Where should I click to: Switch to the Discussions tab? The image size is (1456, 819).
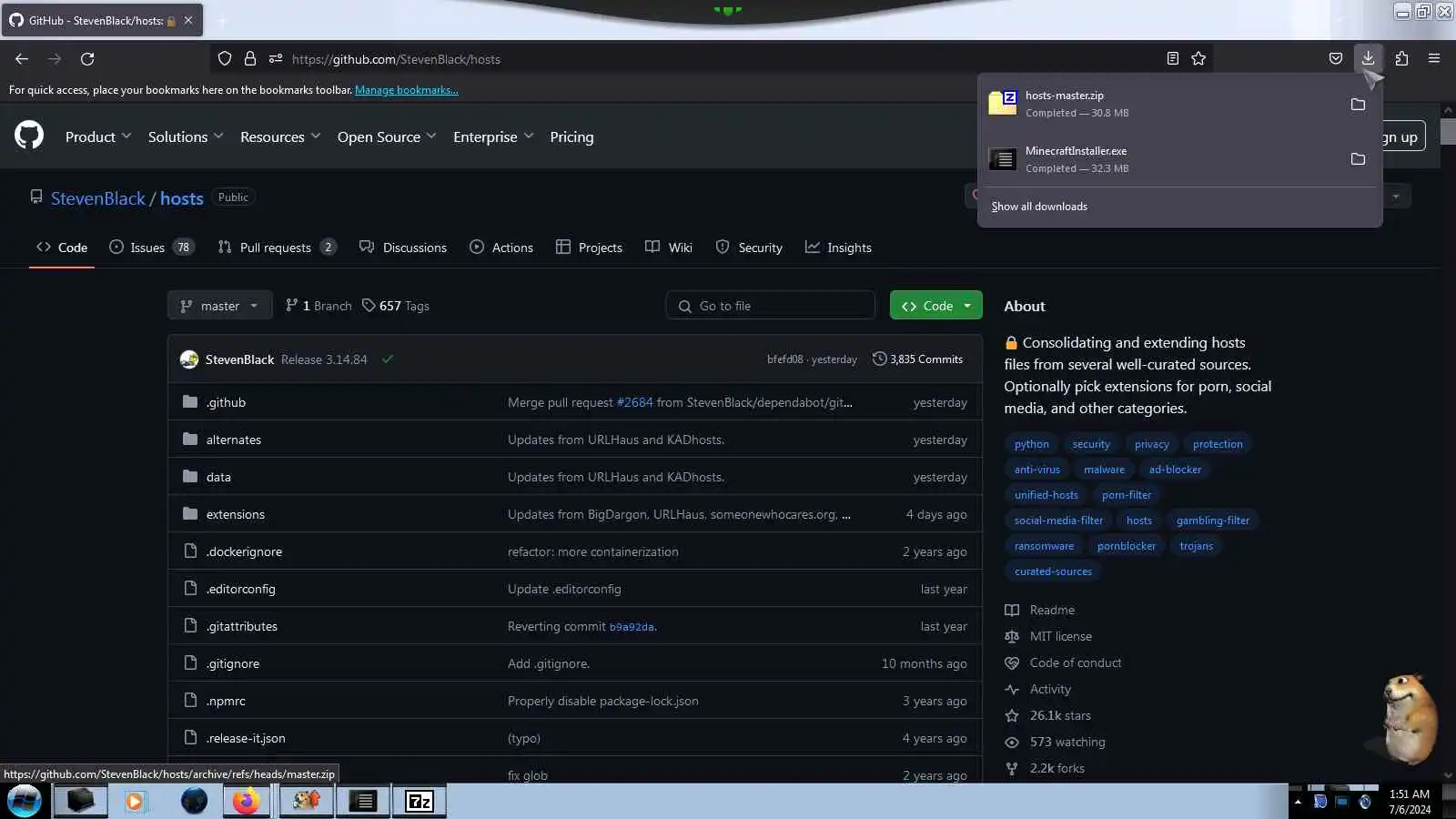point(403,248)
